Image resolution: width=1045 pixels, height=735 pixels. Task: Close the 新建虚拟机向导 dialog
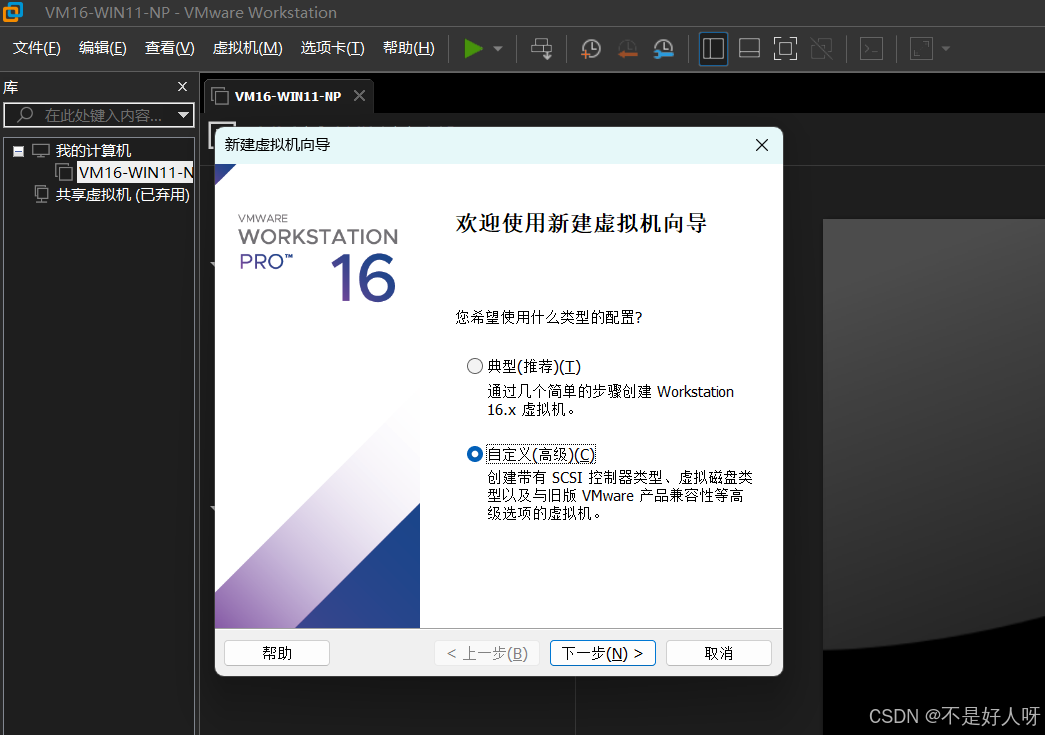click(x=762, y=145)
